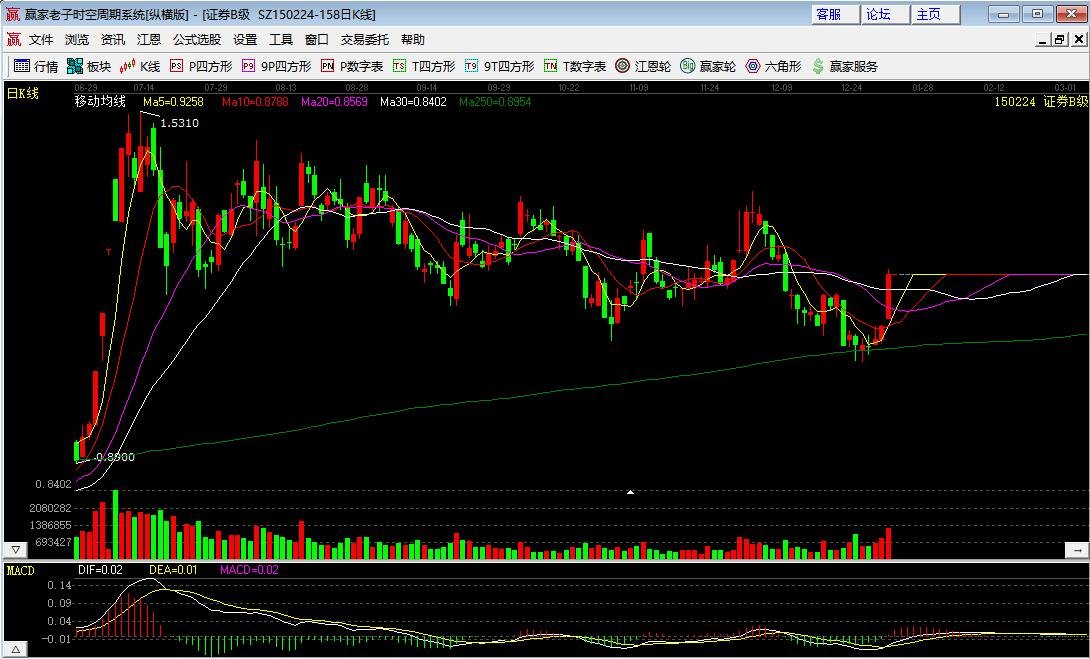
Task: Select the Ma10=0.8788 value
Action: tap(255, 101)
